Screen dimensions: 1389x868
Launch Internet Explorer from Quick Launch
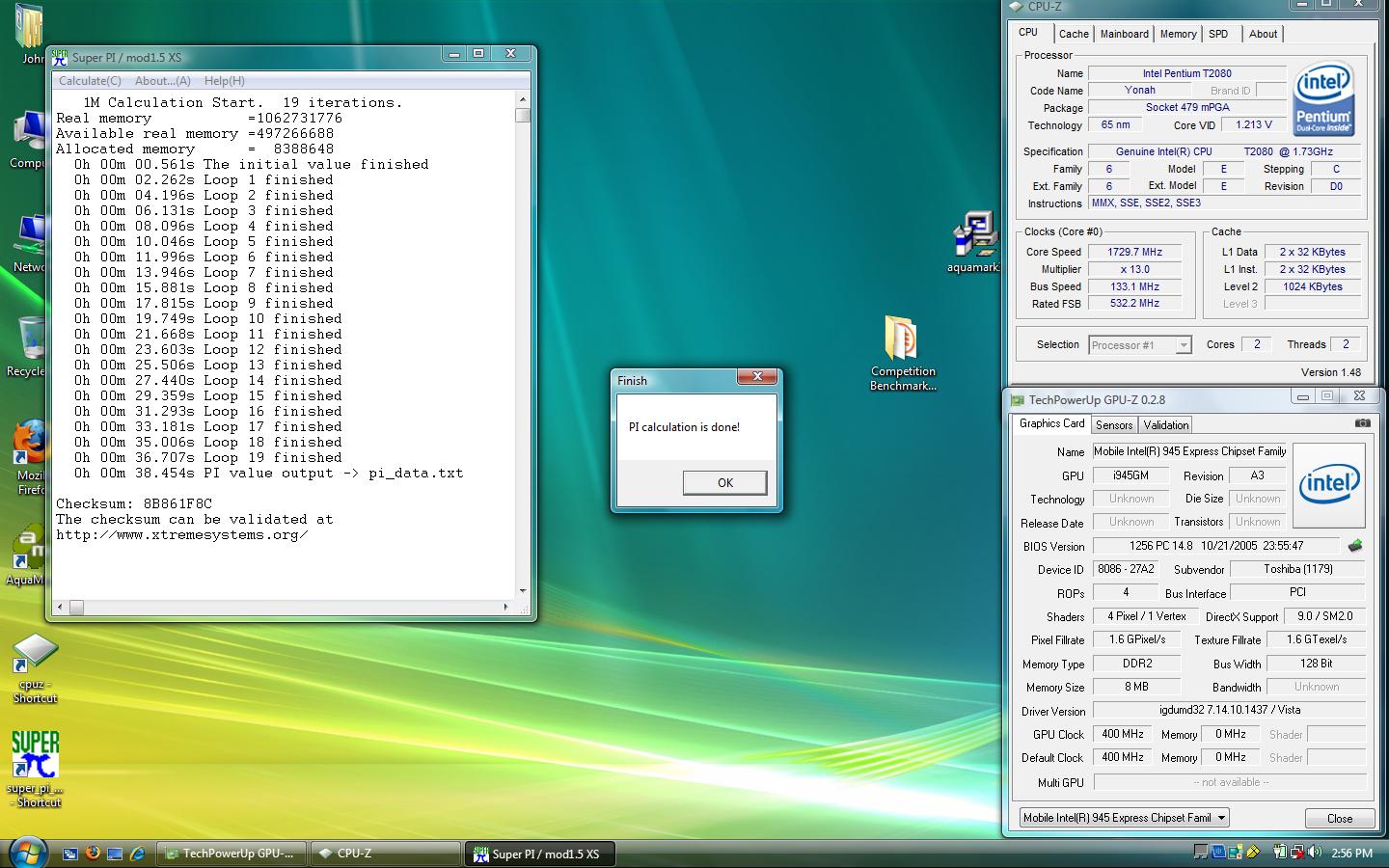(x=137, y=854)
